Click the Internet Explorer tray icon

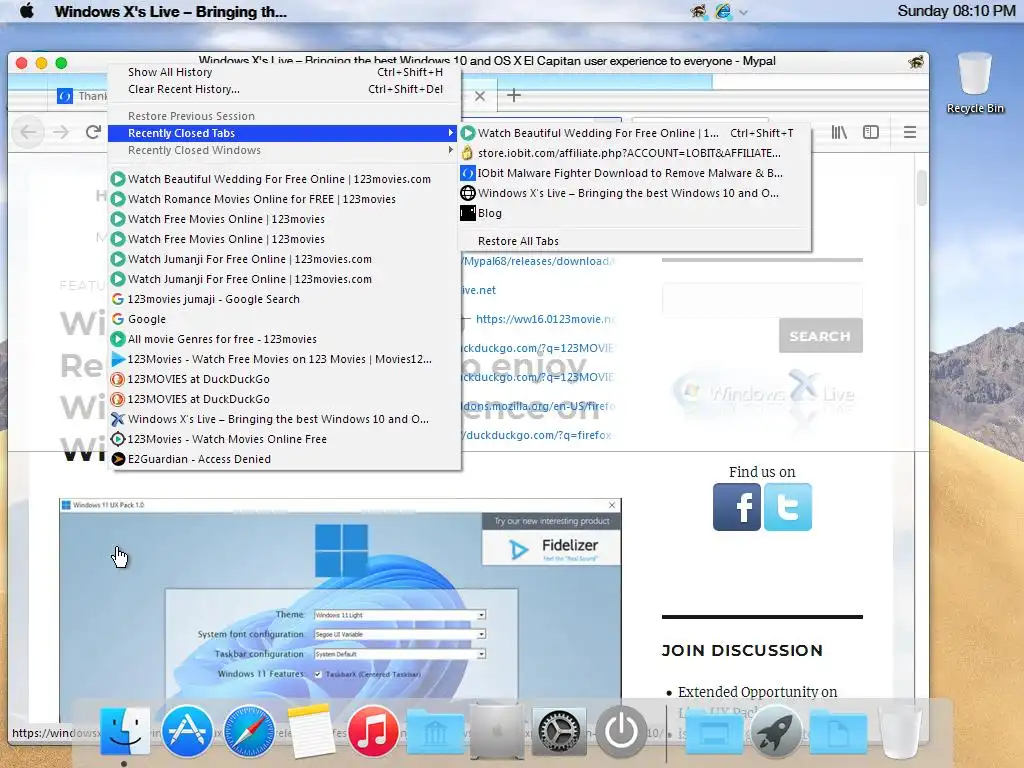[724, 11]
